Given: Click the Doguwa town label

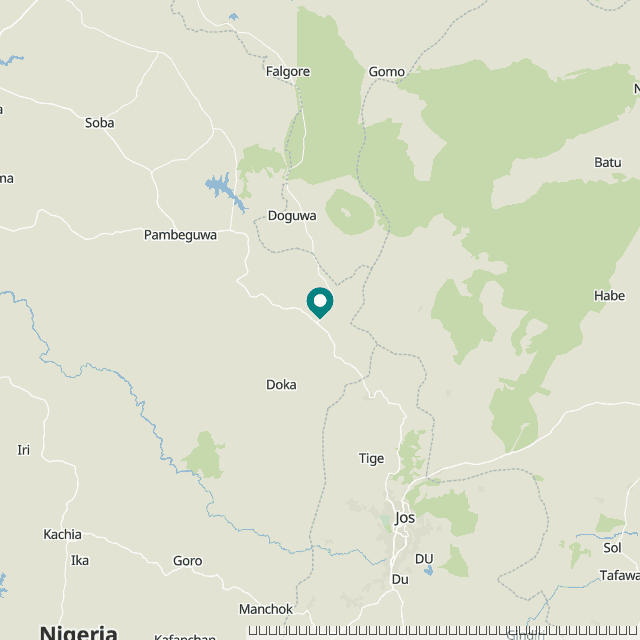Looking at the screenshot, I should (x=292, y=216).
